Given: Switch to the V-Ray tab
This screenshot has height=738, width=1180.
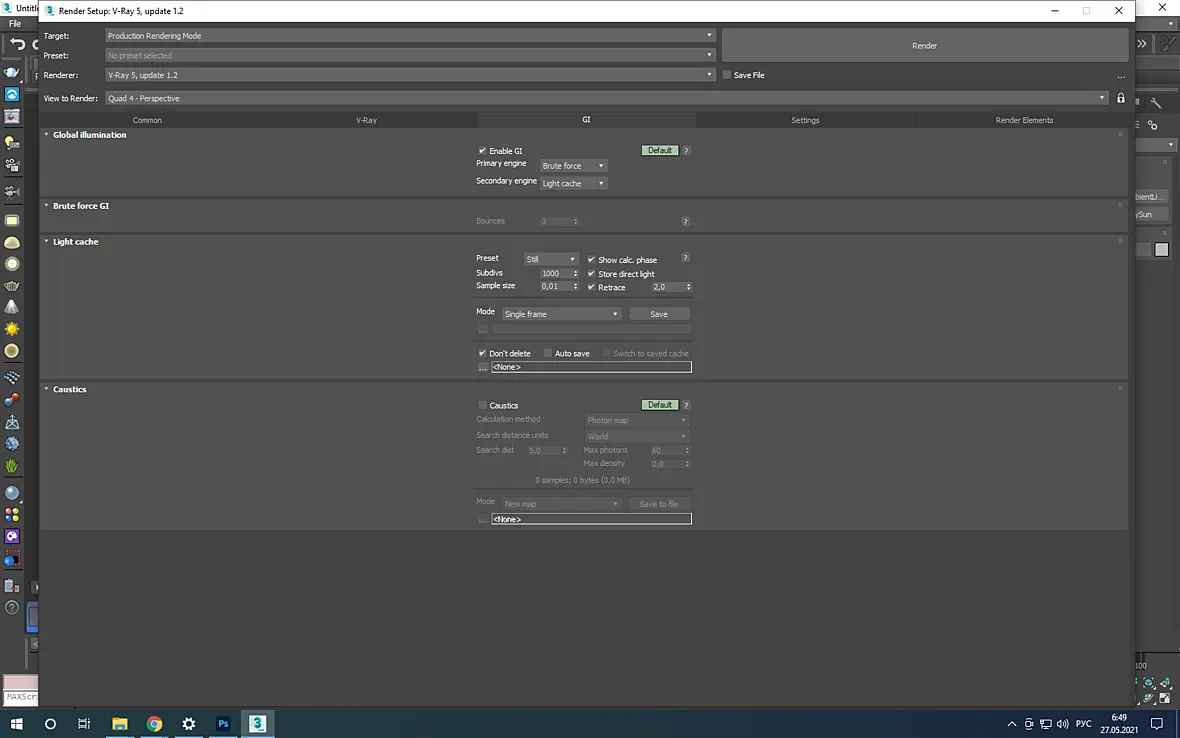Looking at the screenshot, I should [x=366, y=120].
